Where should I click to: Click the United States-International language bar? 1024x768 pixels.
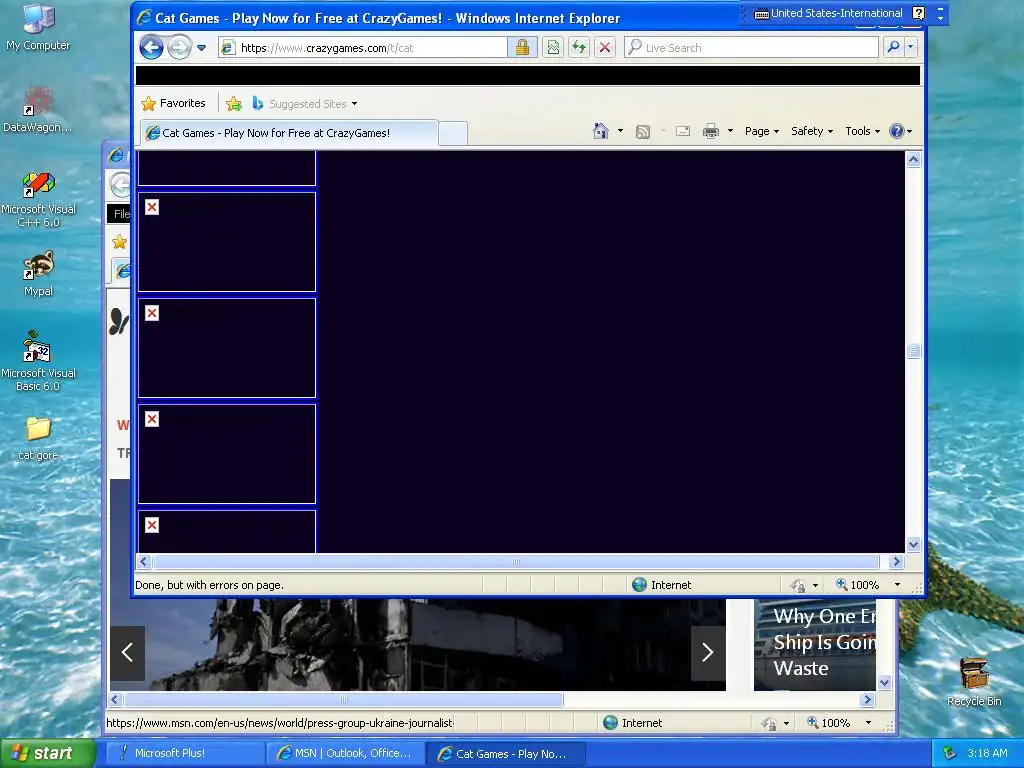click(829, 13)
